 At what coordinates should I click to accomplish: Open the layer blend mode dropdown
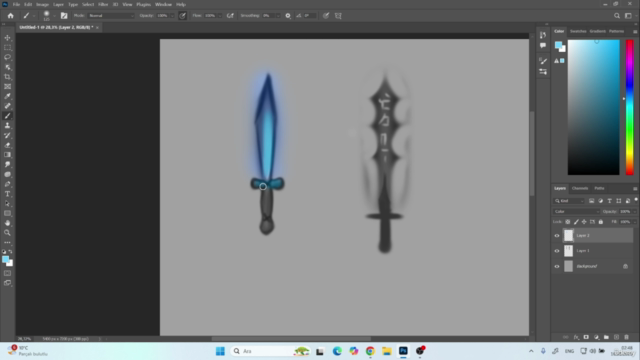coord(576,211)
